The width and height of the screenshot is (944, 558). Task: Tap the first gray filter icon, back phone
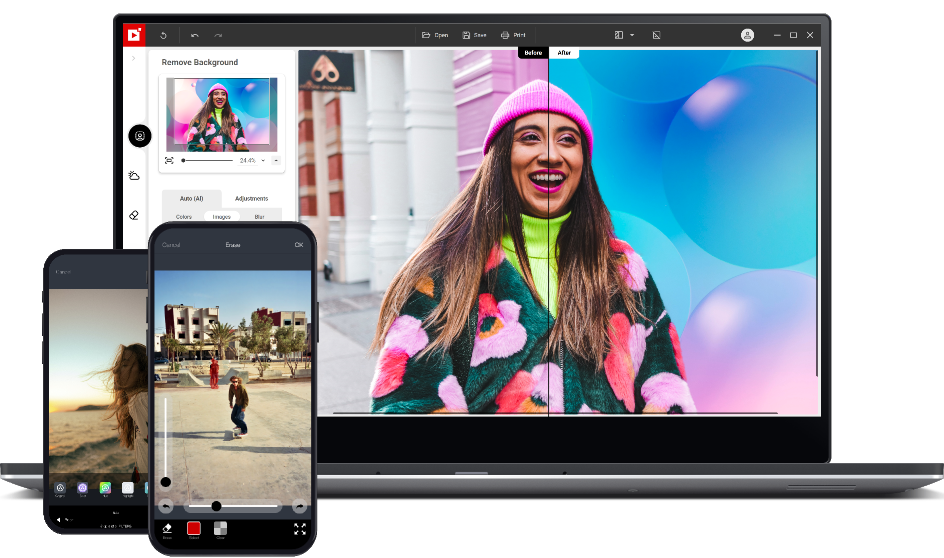(60, 489)
